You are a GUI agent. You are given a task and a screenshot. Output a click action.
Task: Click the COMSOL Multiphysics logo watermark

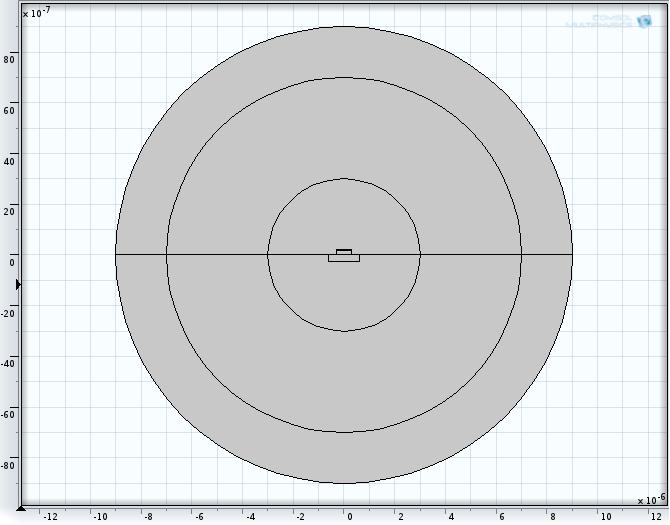608,20
